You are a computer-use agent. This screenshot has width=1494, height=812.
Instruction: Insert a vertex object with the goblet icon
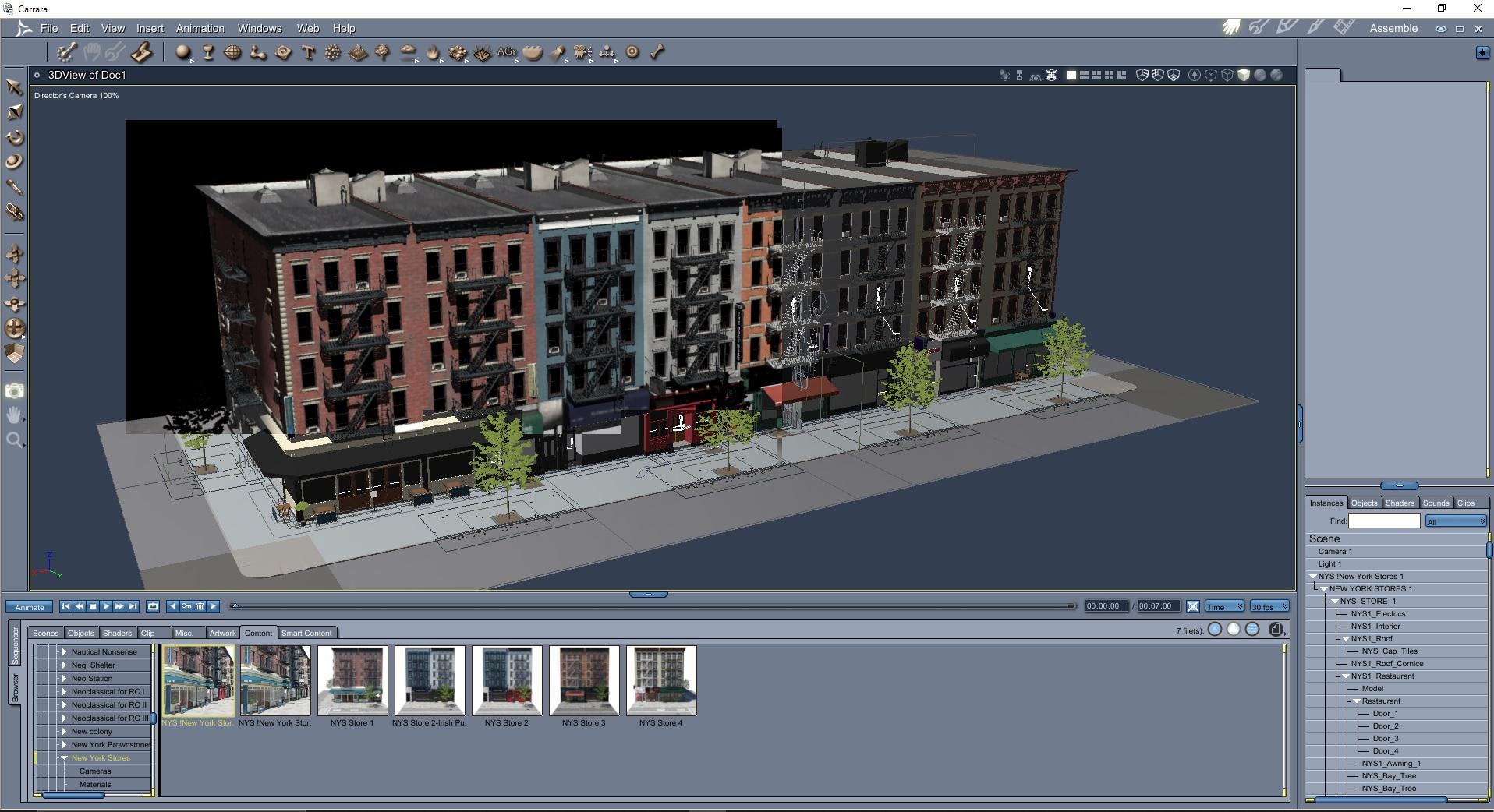[x=208, y=52]
